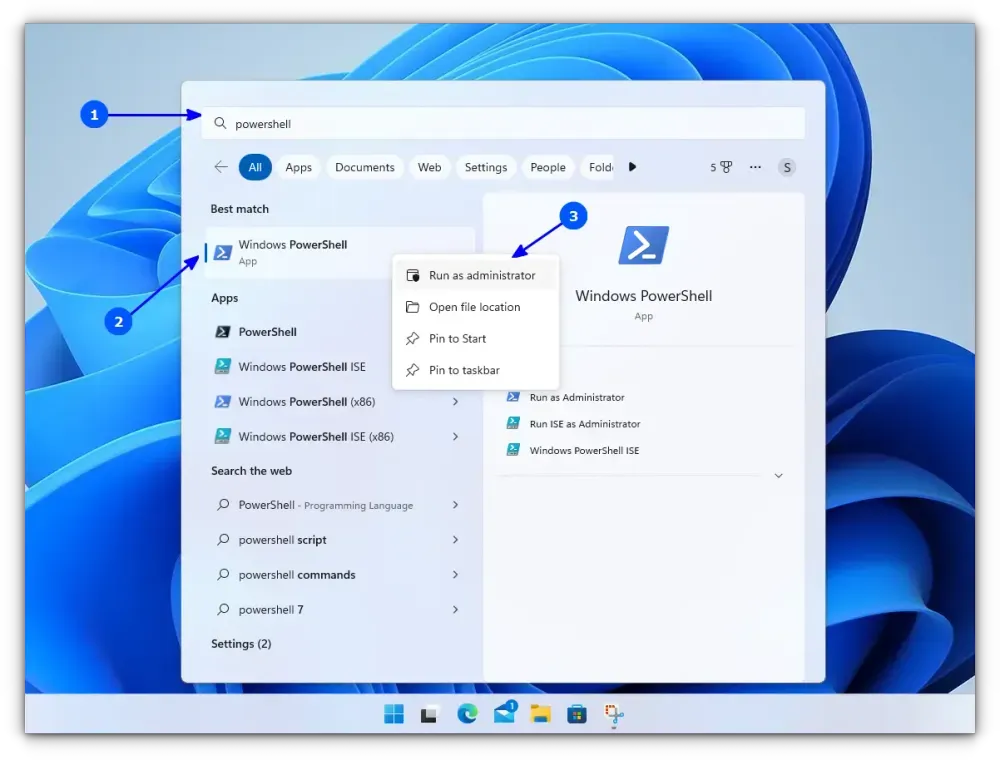This screenshot has width=1000, height=760.
Task: Open the three-dot more options menu
Action: pyautogui.click(x=755, y=167)
